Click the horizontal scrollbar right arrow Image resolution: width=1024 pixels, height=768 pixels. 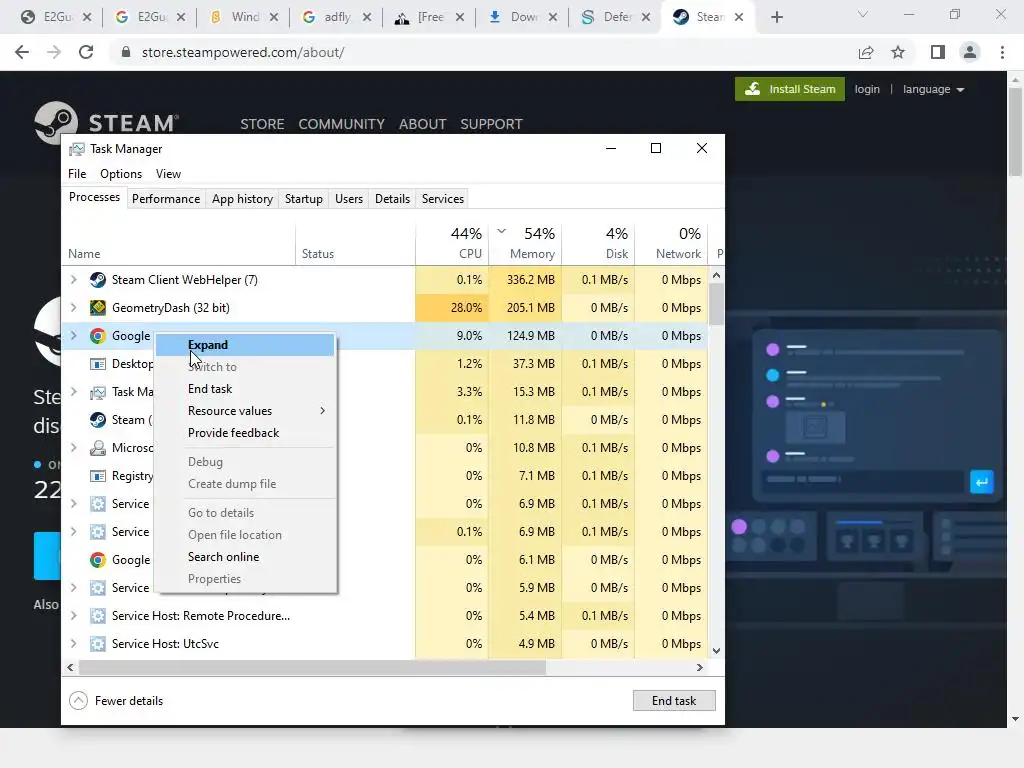tap(699, 667)
